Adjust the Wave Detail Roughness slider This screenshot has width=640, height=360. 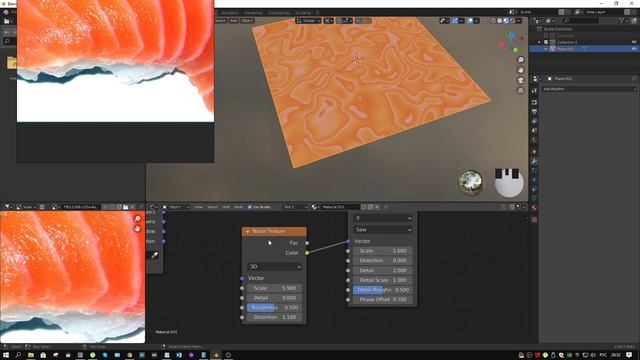coord(382,290)
